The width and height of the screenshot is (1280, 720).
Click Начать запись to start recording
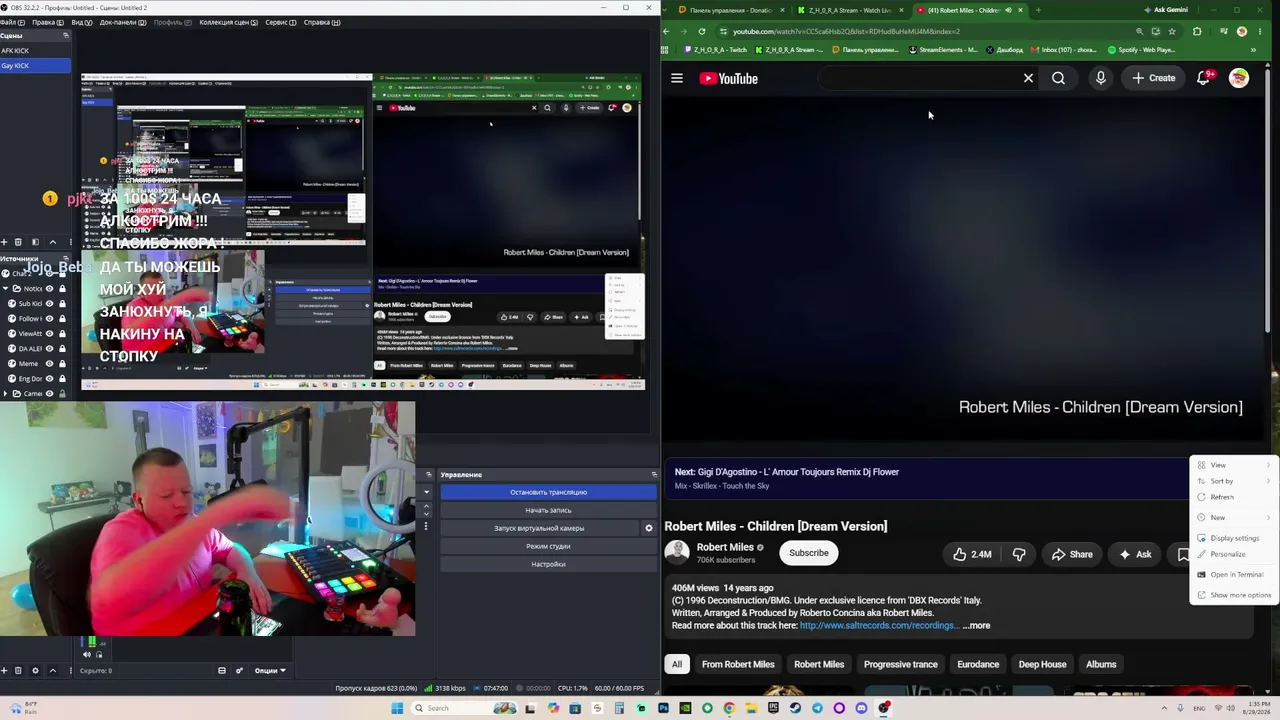click(x=548, y=510)
